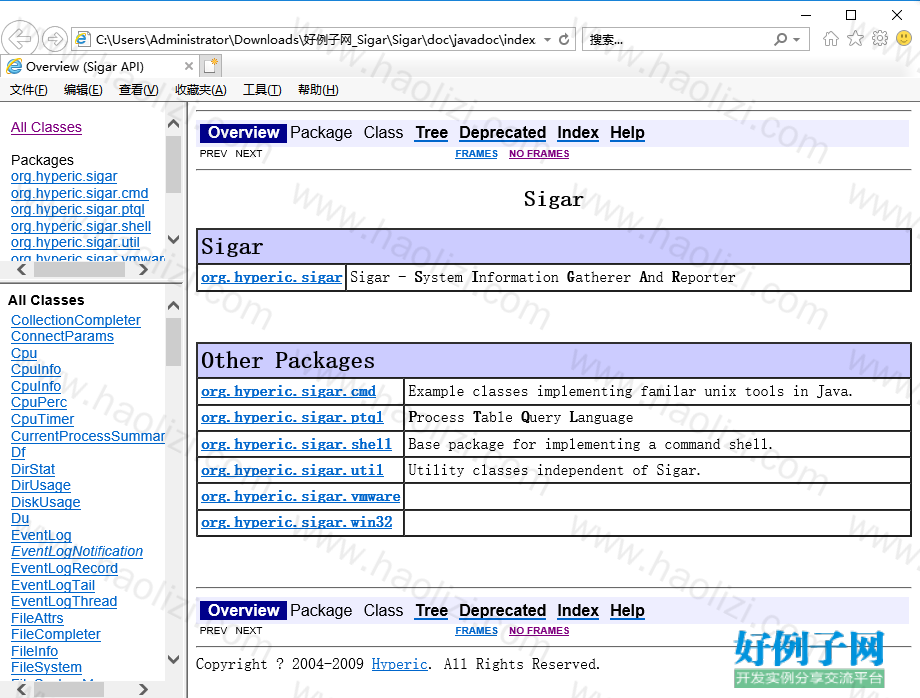Image resolution: width=920 pixels, height=698 pixels.
Task: Open the EventLogNotification interface link
Action: [77, 551]
